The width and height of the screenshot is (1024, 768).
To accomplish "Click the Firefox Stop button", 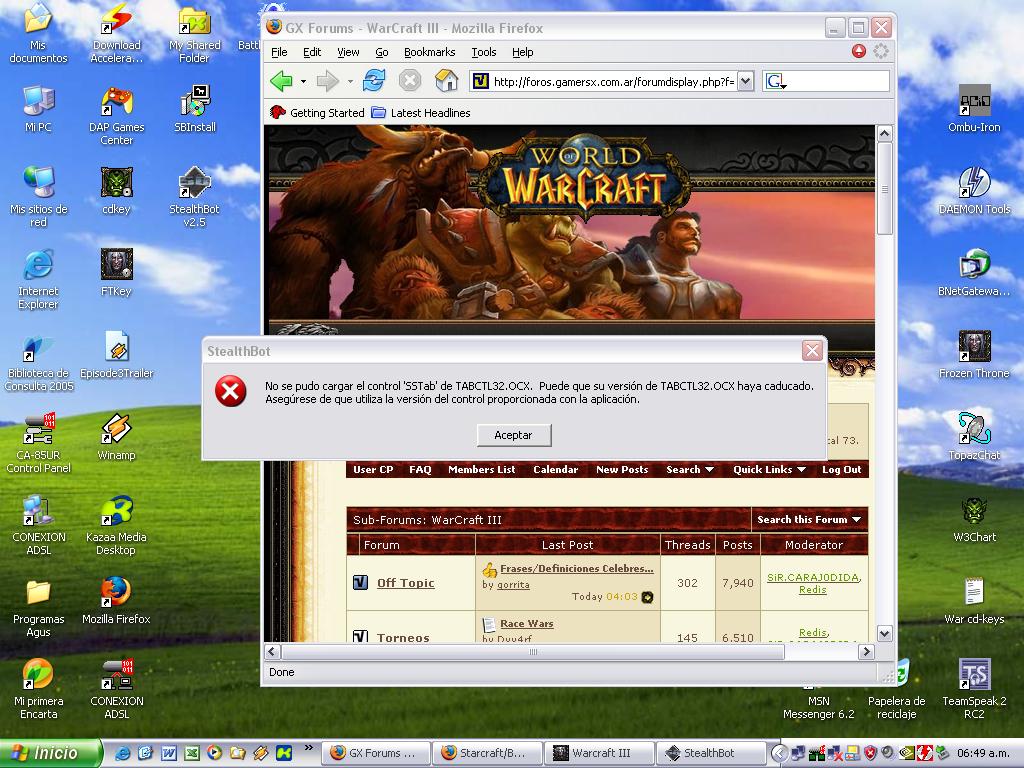I will click(409, 81).
